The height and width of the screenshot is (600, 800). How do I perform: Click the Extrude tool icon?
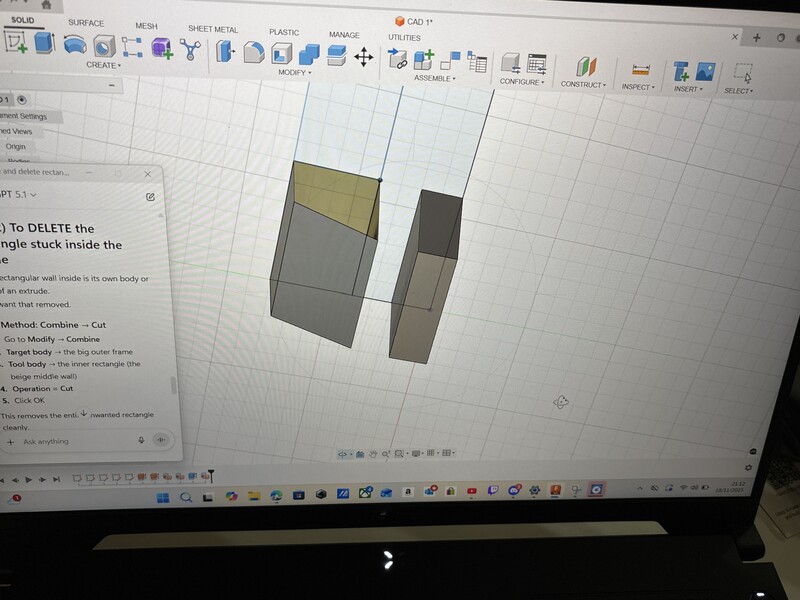pyautogui.click(x=45, y=43)
